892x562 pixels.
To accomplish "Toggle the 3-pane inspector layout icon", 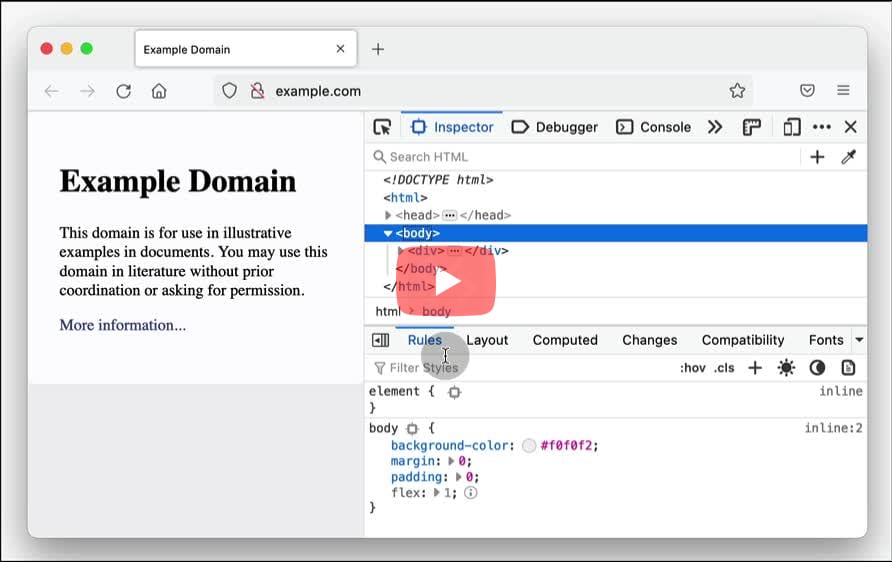I will click(381, 340).
